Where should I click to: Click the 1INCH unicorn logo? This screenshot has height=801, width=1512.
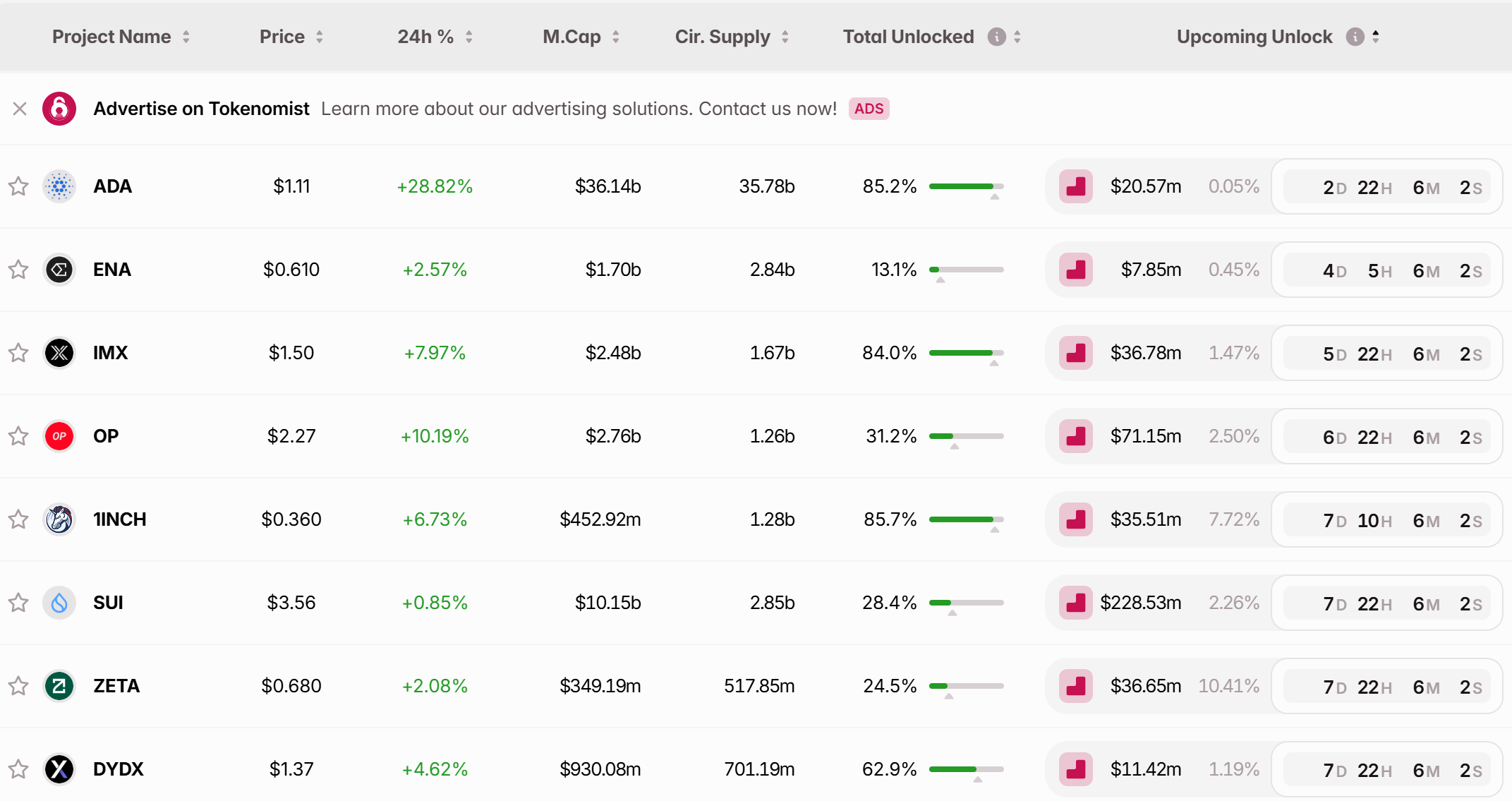coord(59,519)
